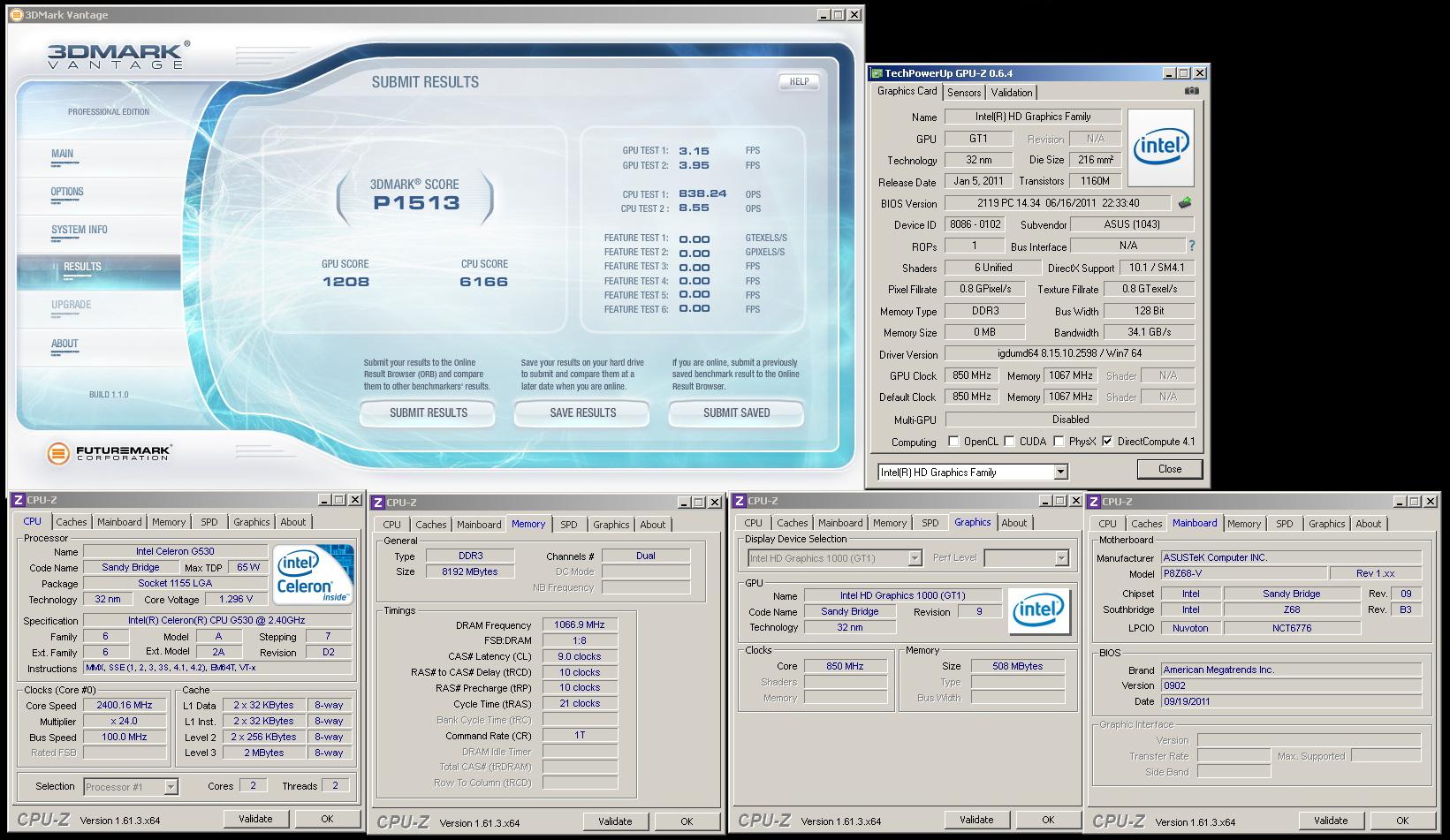Screen dimensions: 1450x840
Task: Click the Bus Interface question mark icon
Action: tap(1191, 246)
